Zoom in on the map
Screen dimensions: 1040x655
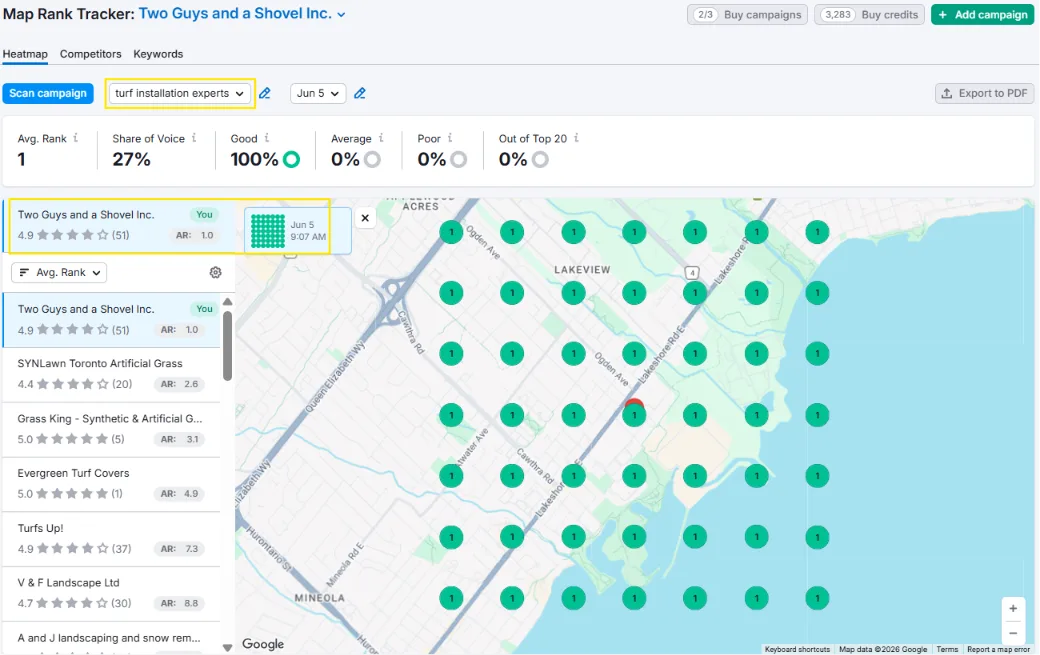(1013, 609)
